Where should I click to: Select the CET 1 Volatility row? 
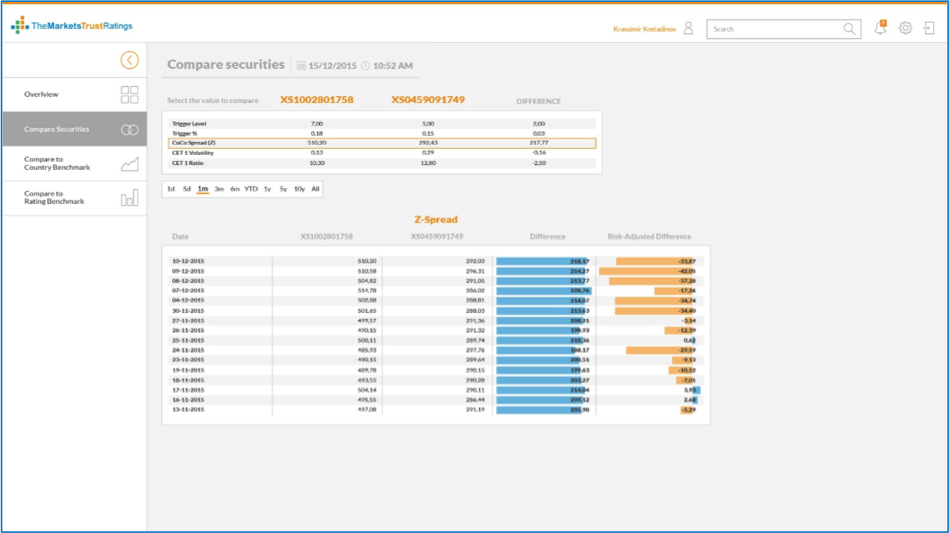(x=382, y=153)
